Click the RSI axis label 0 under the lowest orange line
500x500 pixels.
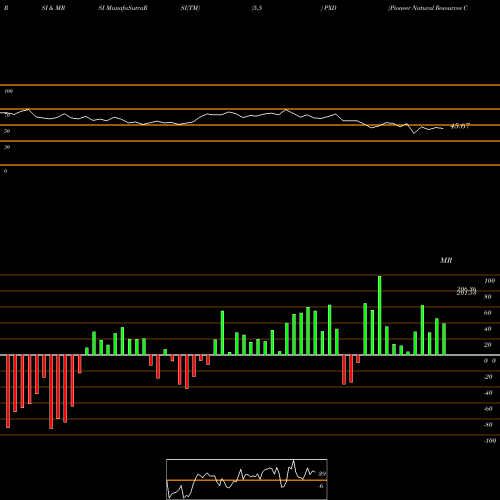click(5, 171)
